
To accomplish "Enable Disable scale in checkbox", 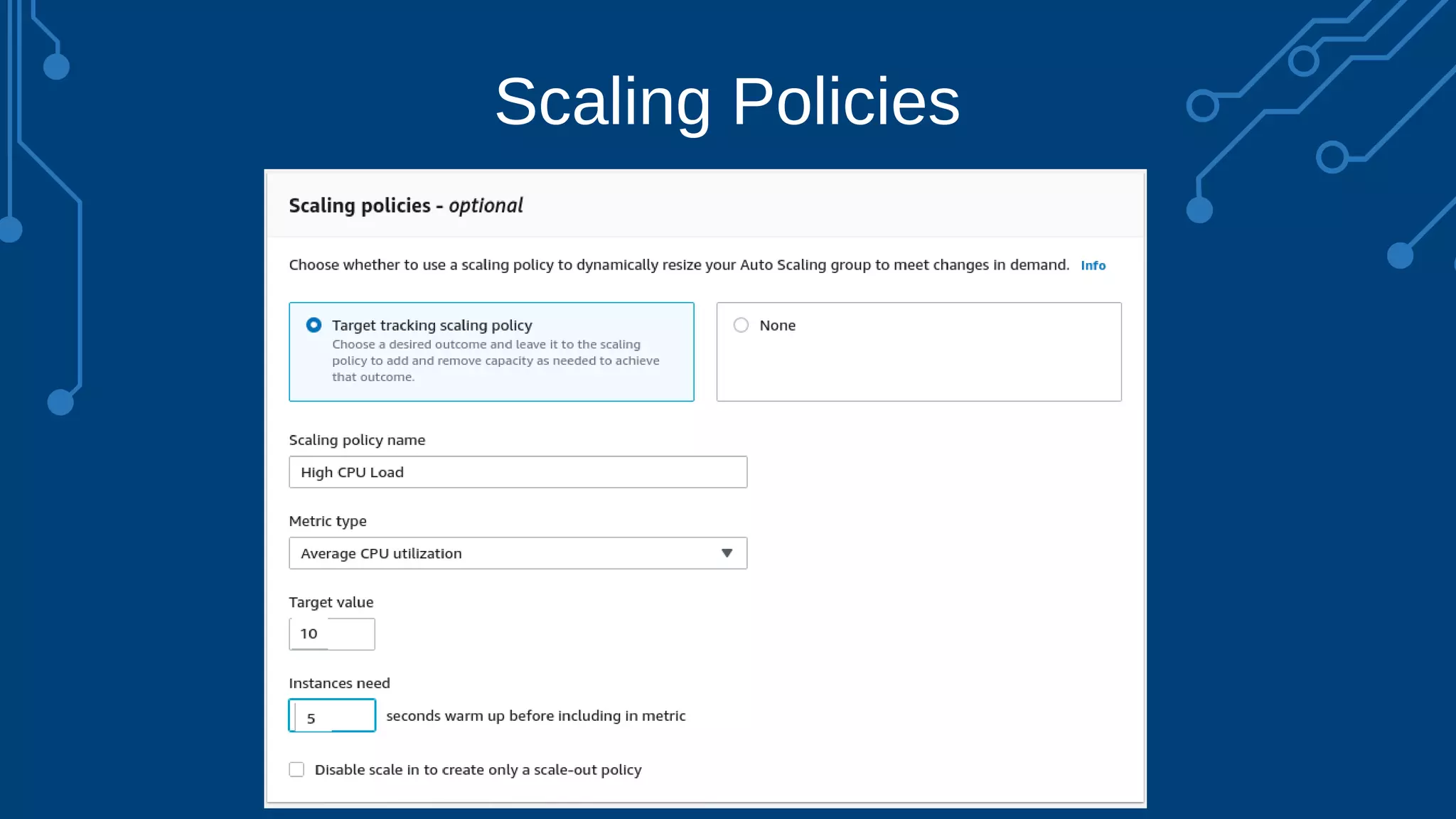I will (296, 769).
